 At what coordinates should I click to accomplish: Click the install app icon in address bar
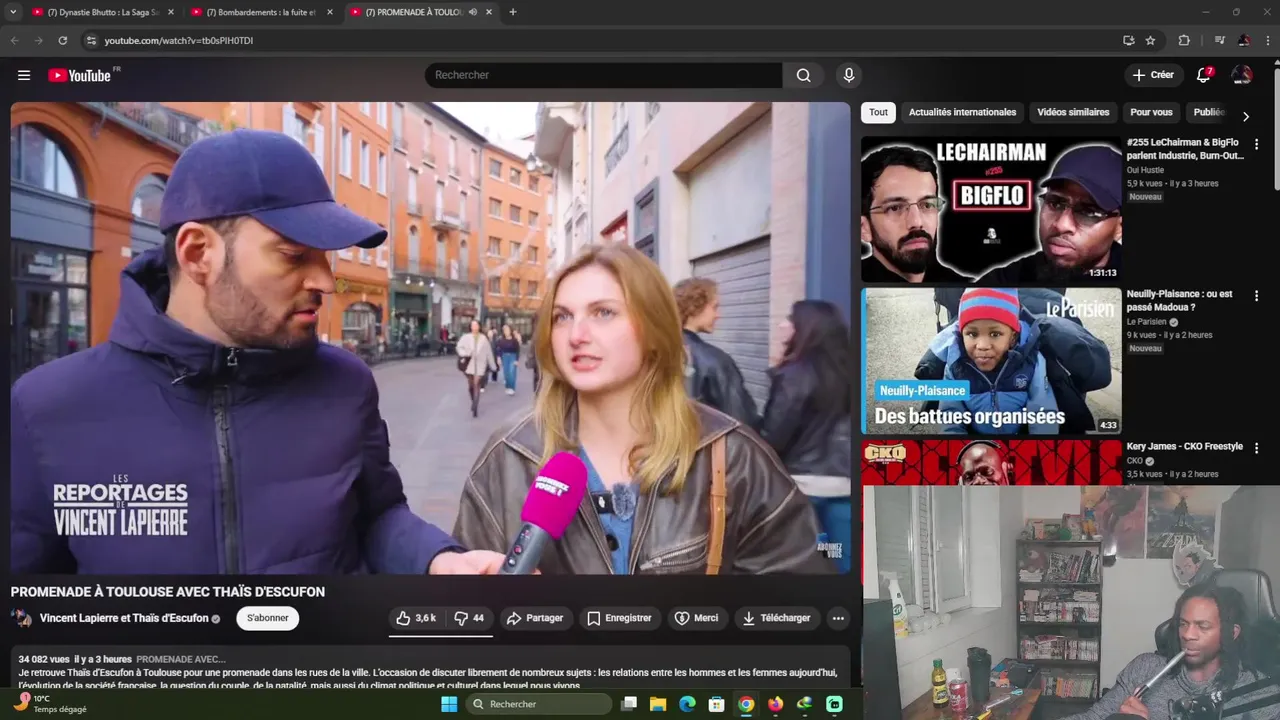pos(1128,40)
